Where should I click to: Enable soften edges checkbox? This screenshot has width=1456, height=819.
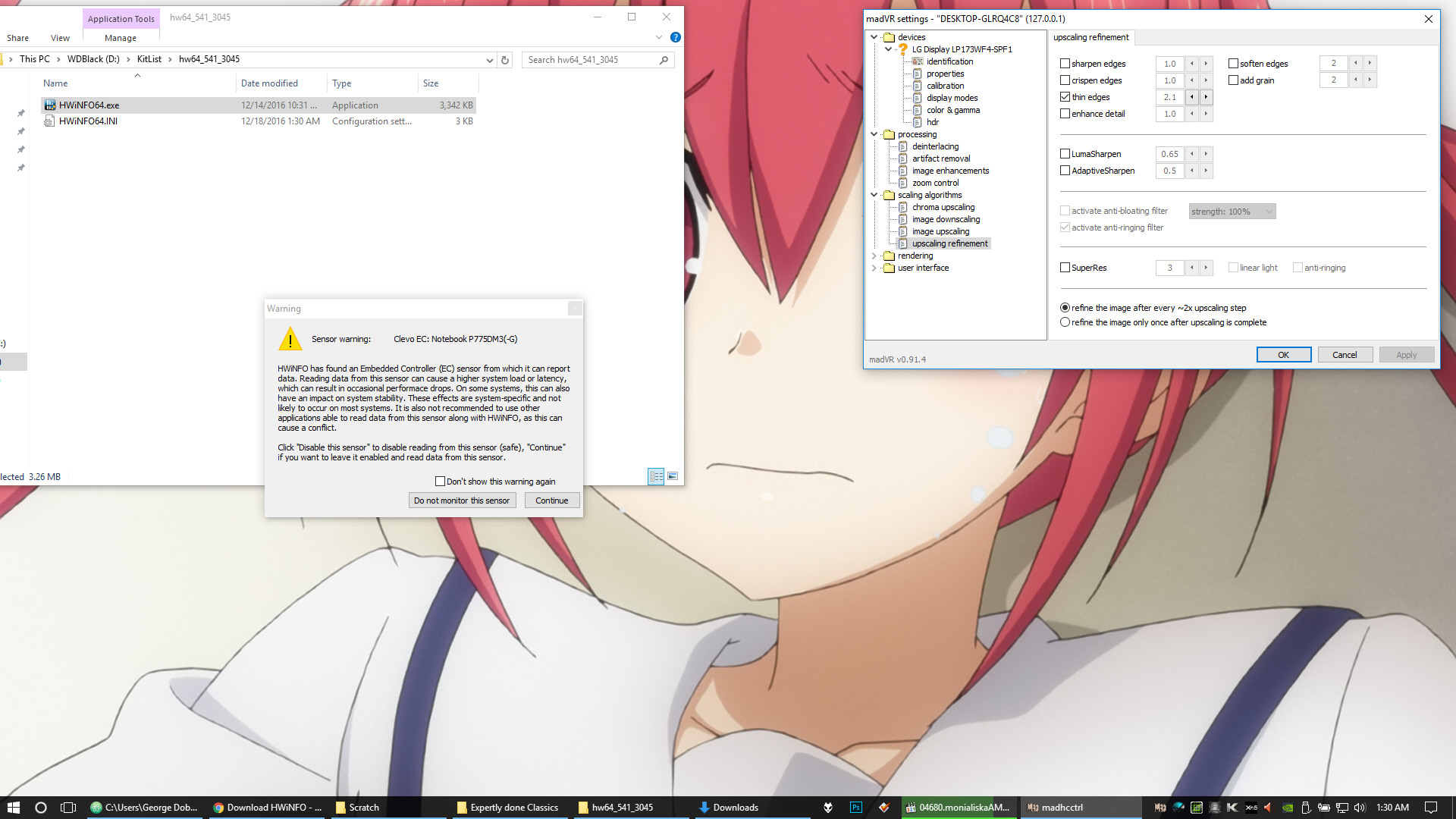(1233, 64)
